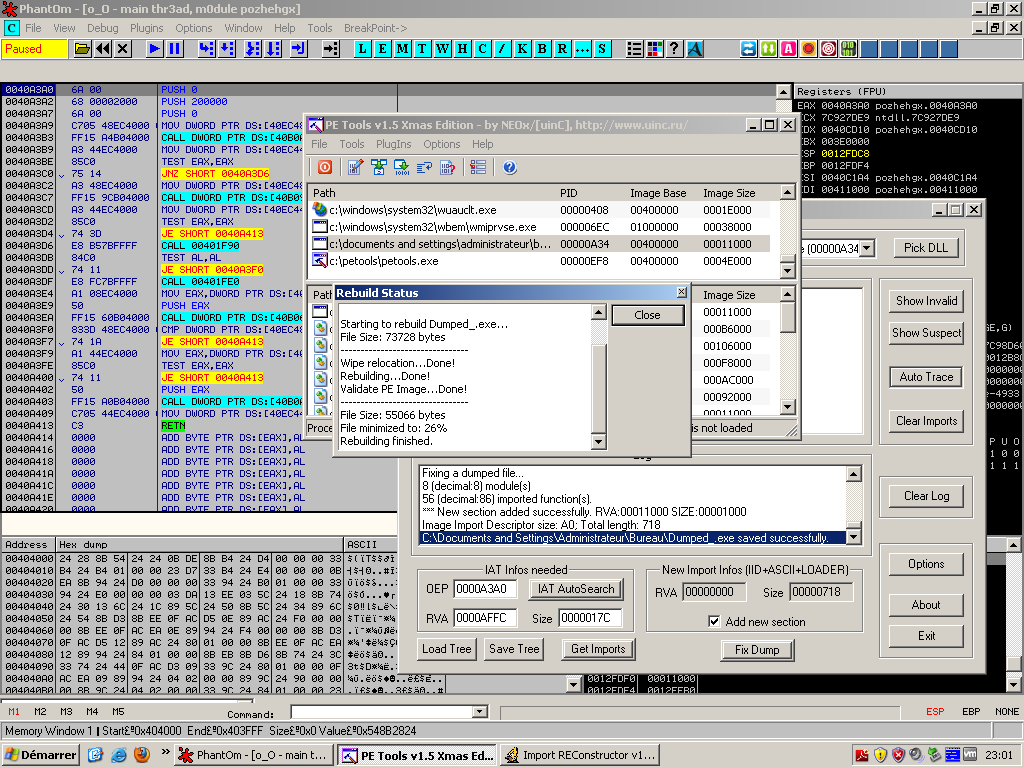
Task: Toggle the Add new section checkbox
Action: click(x=714, y=622)
